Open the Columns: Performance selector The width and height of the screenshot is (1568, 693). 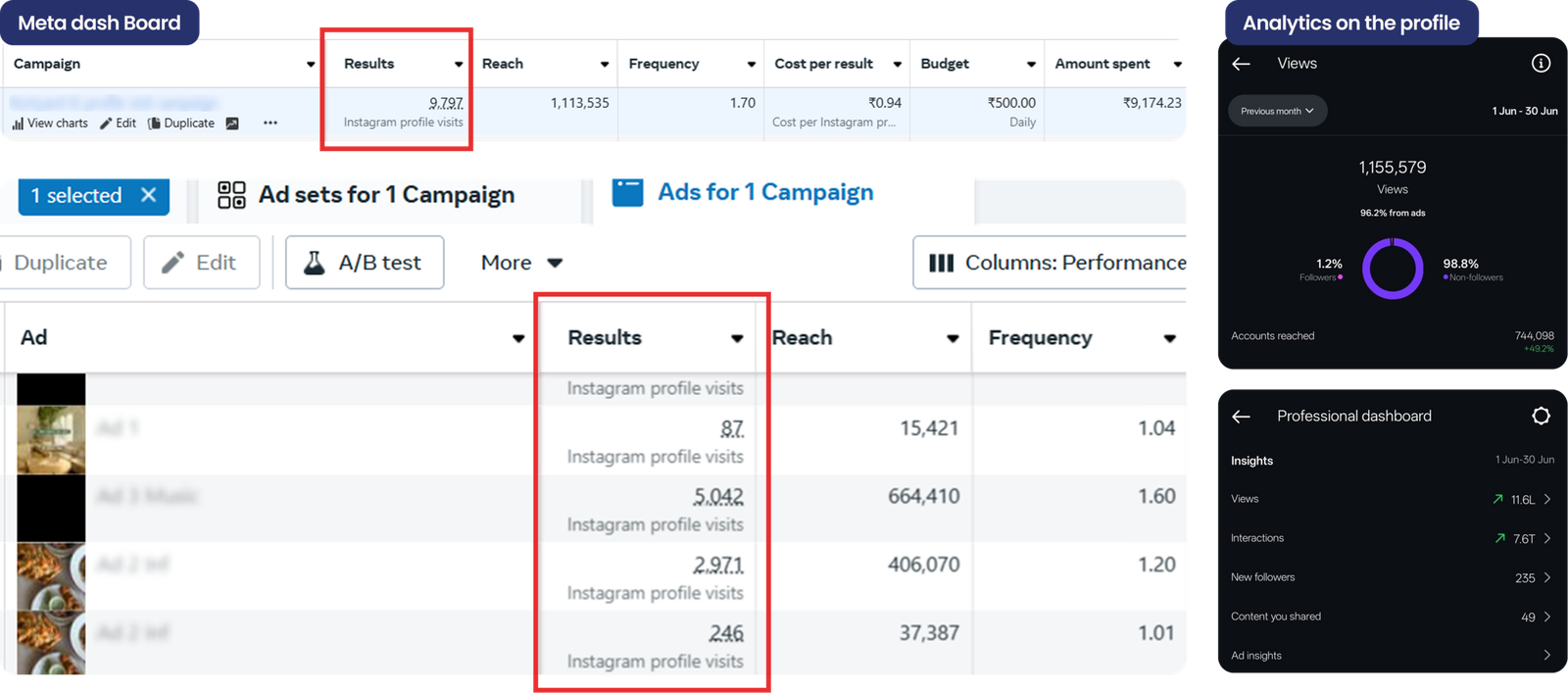pyautogui.click(x=1050, y=263)
